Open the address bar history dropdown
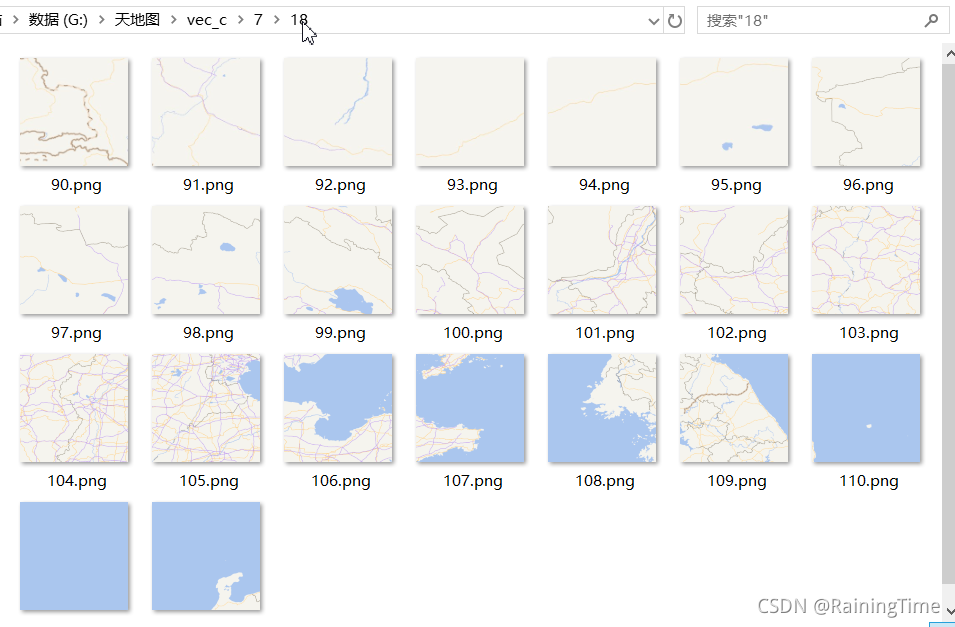955x627 pixels. point(654,21)
